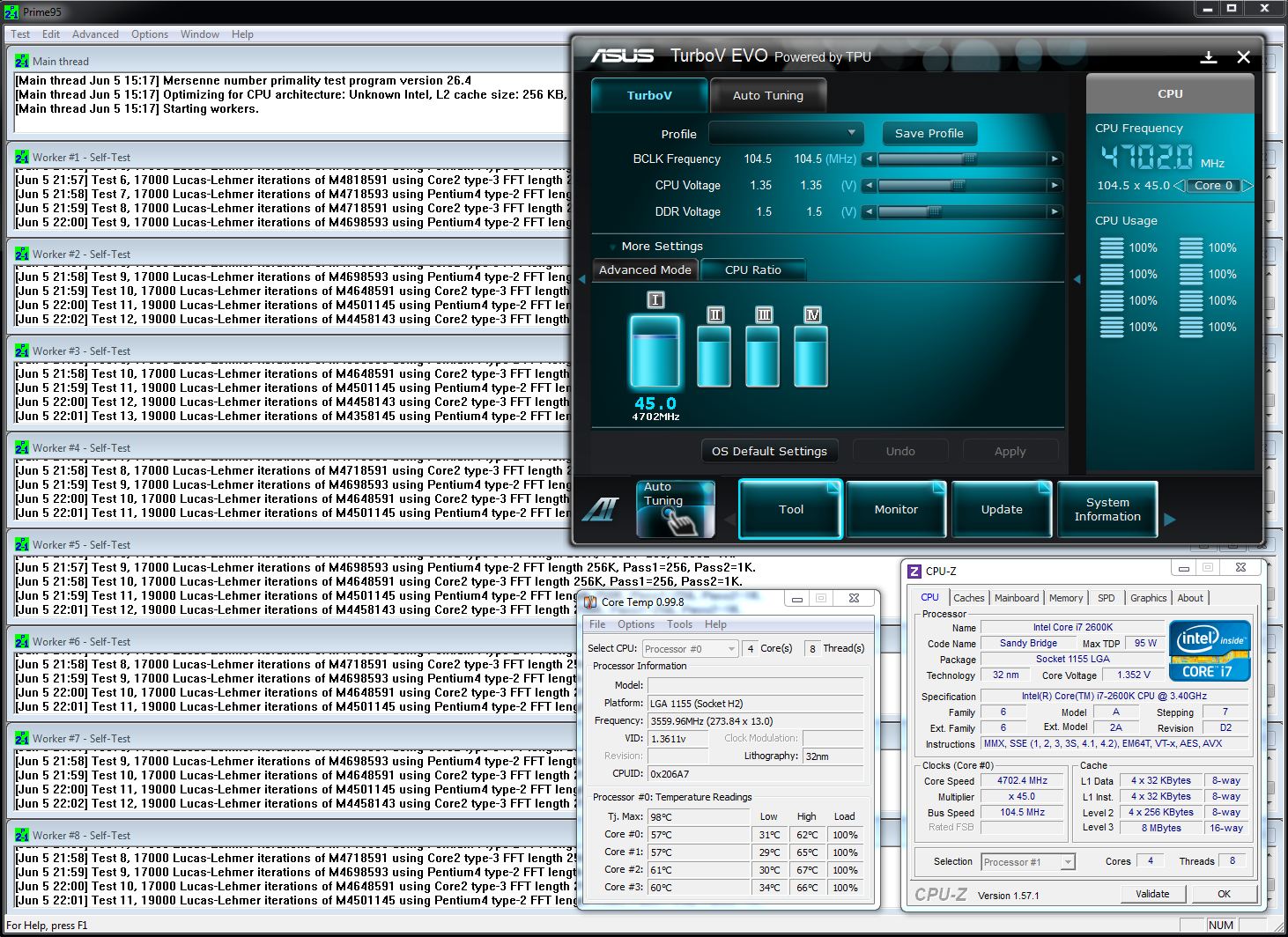Viewport: 1288px width, 937px height.
Task: Click BCLK Frequency decrease arrow
Action: point(869,159)
